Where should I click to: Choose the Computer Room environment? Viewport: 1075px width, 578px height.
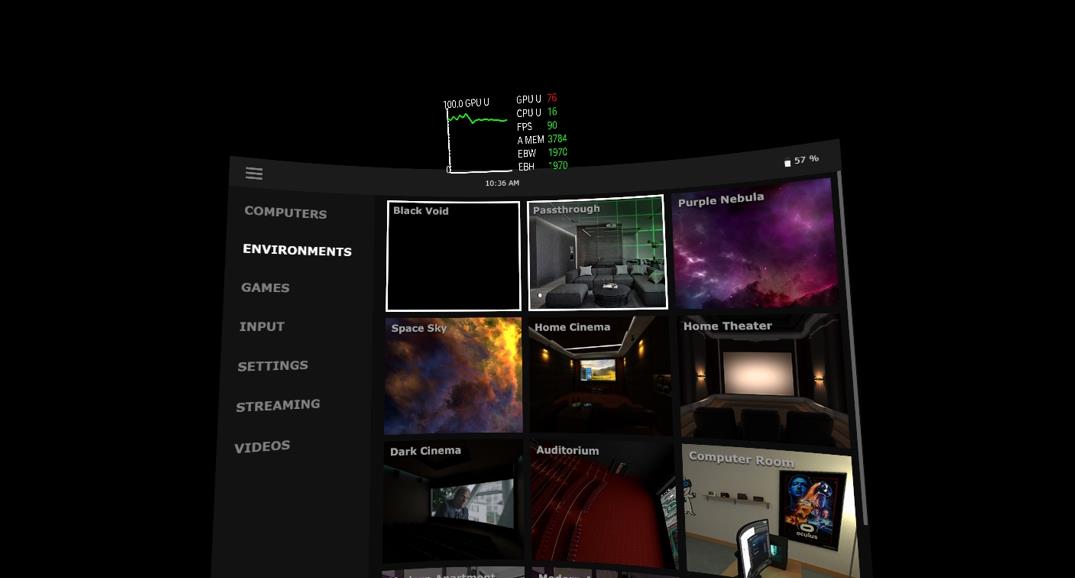point(771,511)
